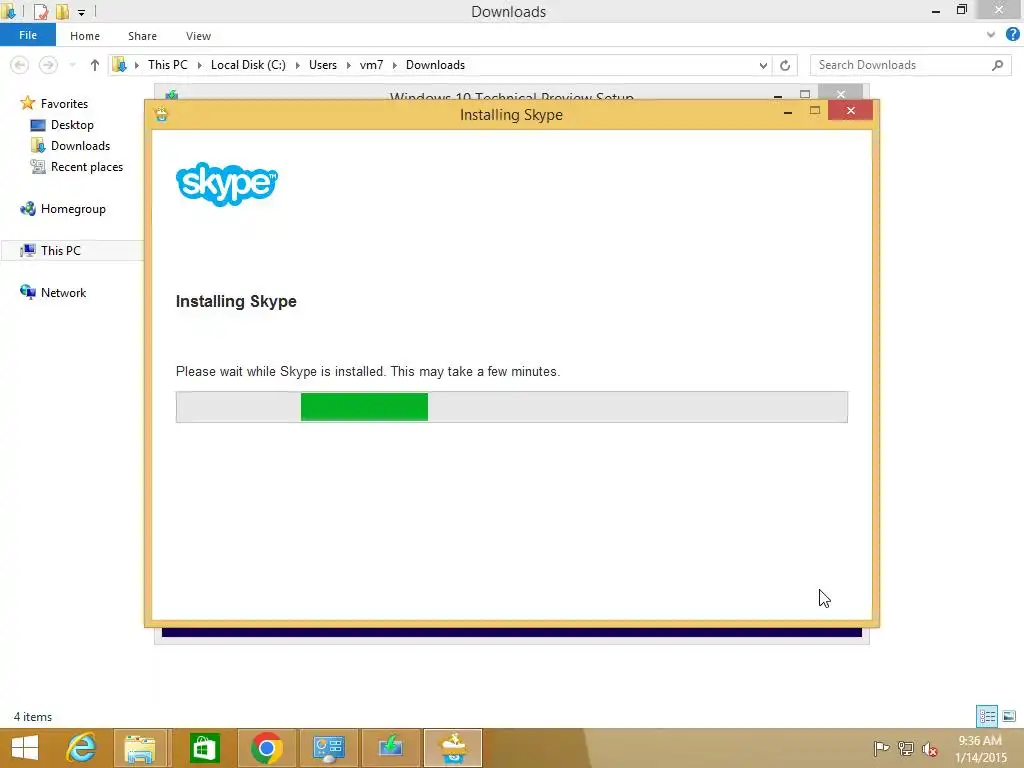Click Users breadcrumb in address bar
This screenshot has height=768, width=1024.
[x=323, y=65]
